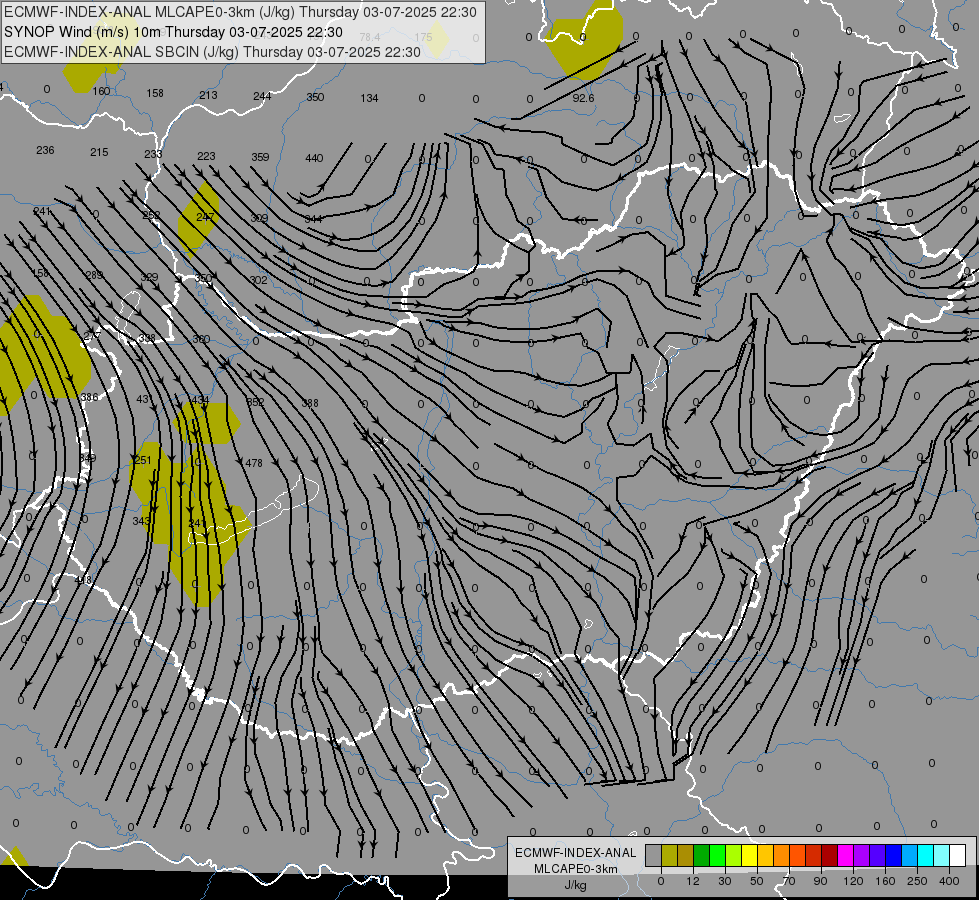Image resolution: width=979 pixels, height=900 pixels.
Task: Click the map value 233
Action: tap(153, 154)
